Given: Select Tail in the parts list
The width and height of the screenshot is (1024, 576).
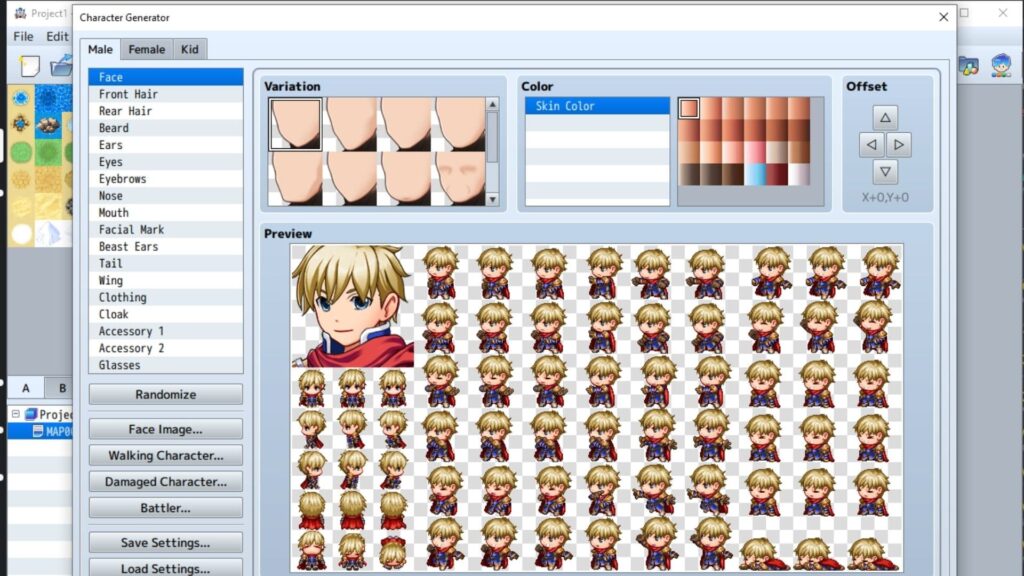Looking at the screenshot, I should 166,264.
